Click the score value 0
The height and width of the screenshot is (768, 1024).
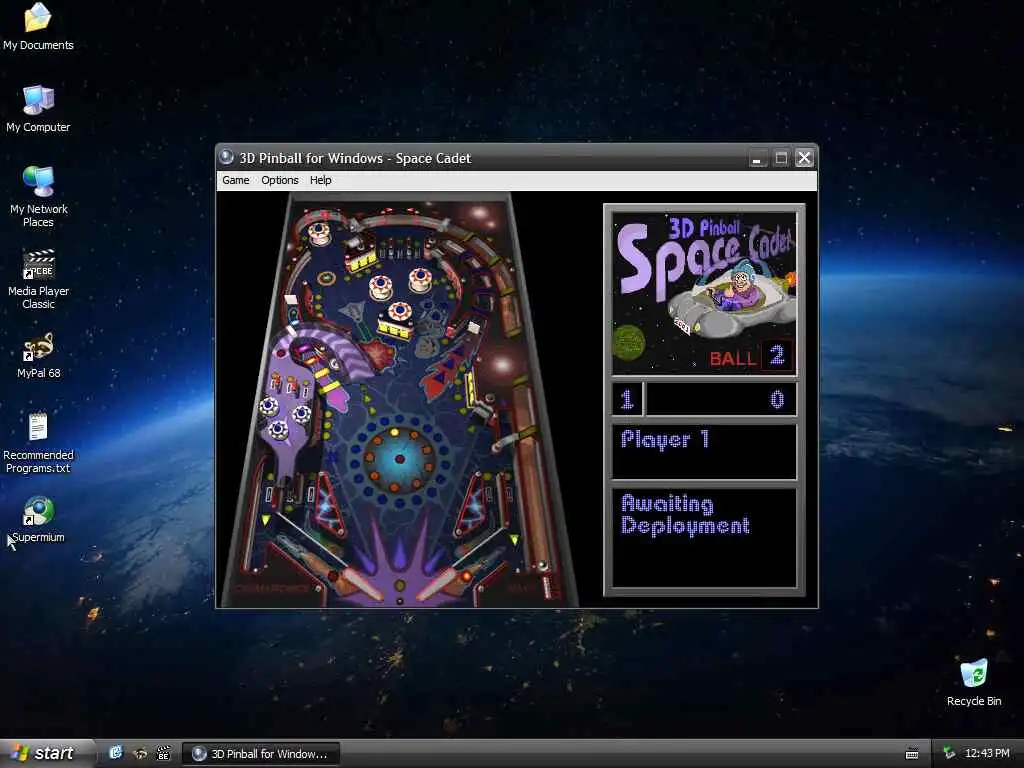pyautogui.click(x=776, y=399)
